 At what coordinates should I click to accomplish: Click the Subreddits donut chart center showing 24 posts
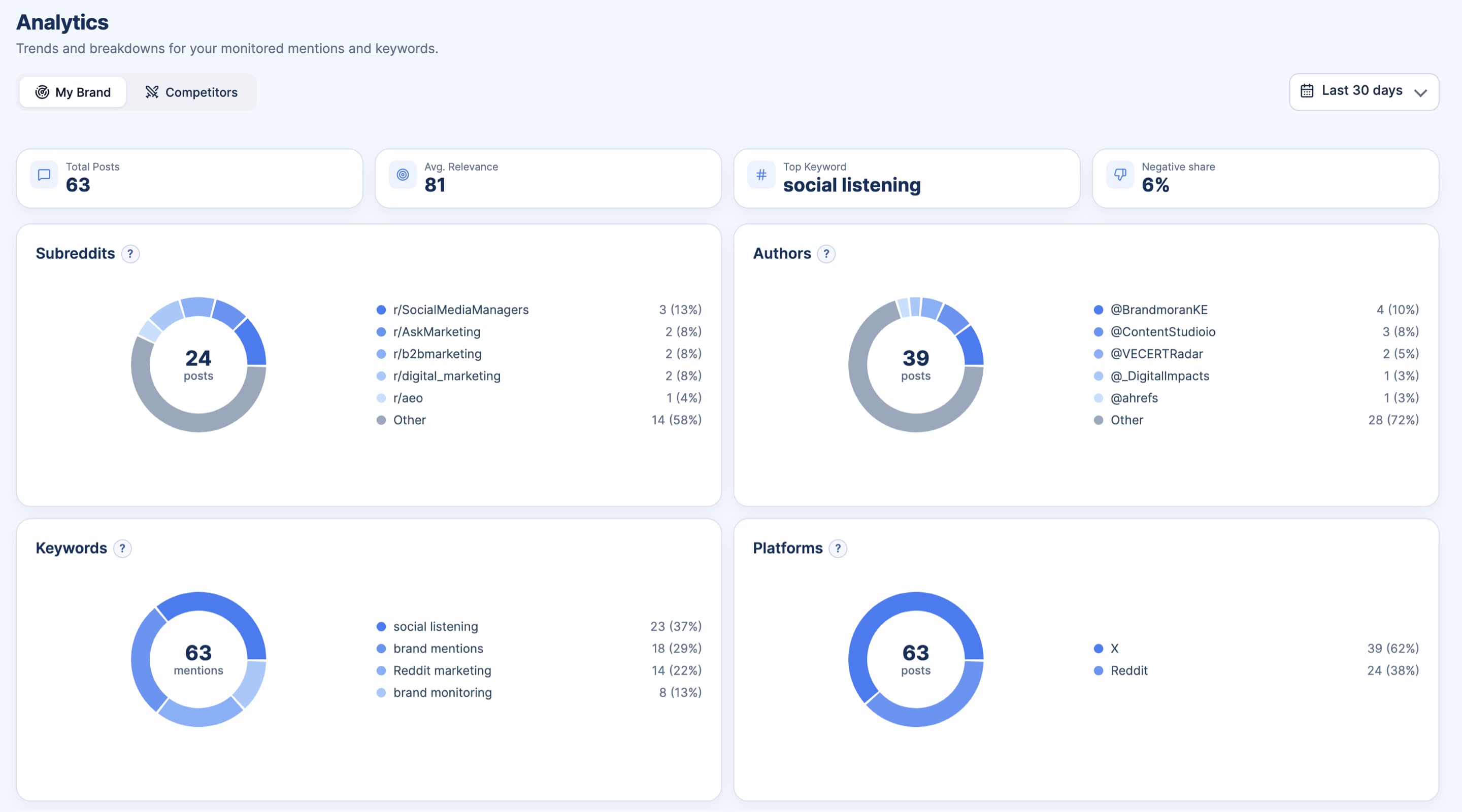click(x=198, y=365)
